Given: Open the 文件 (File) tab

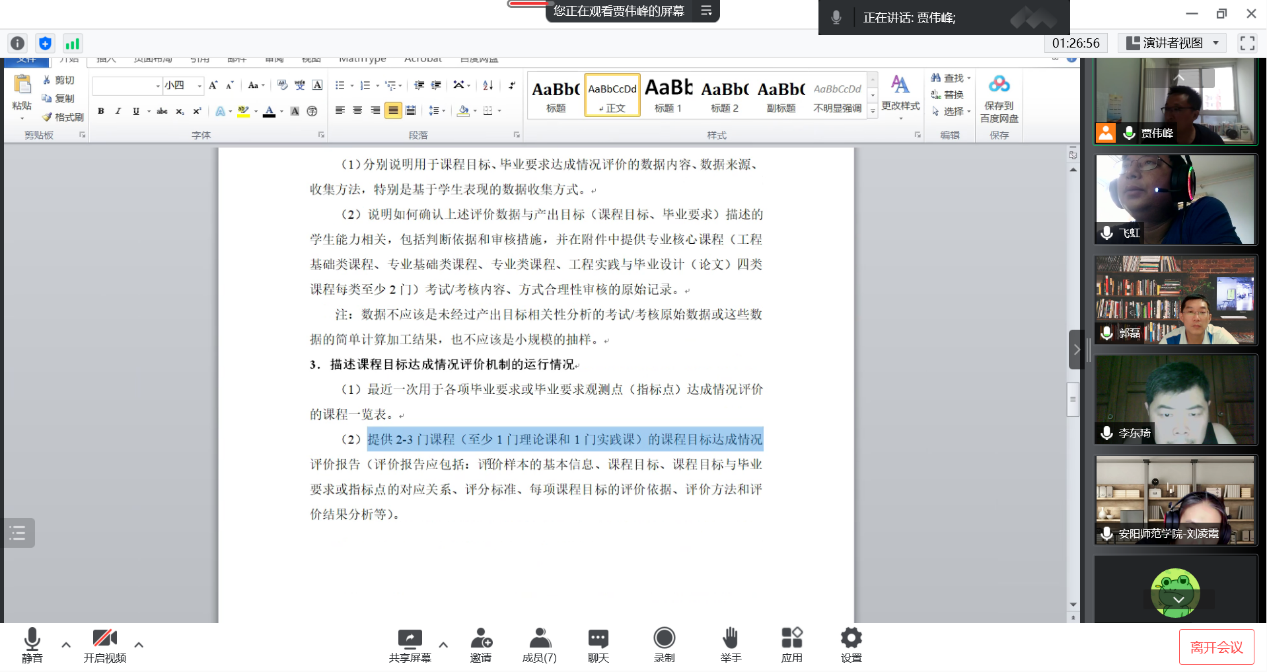Looking at the screenshot, I should [x=26, y=61].
